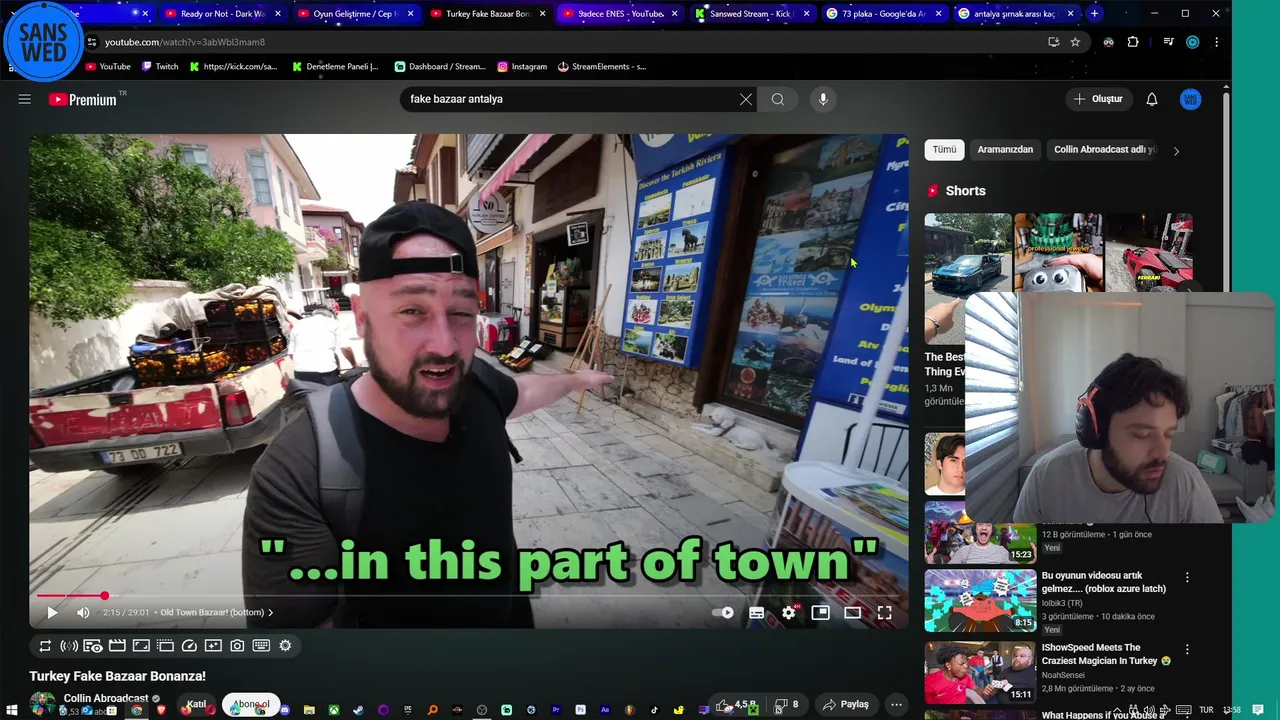Screen dimensions: 1280x720
Task: Switch to miniplayer mode
Action: (821, 613)
